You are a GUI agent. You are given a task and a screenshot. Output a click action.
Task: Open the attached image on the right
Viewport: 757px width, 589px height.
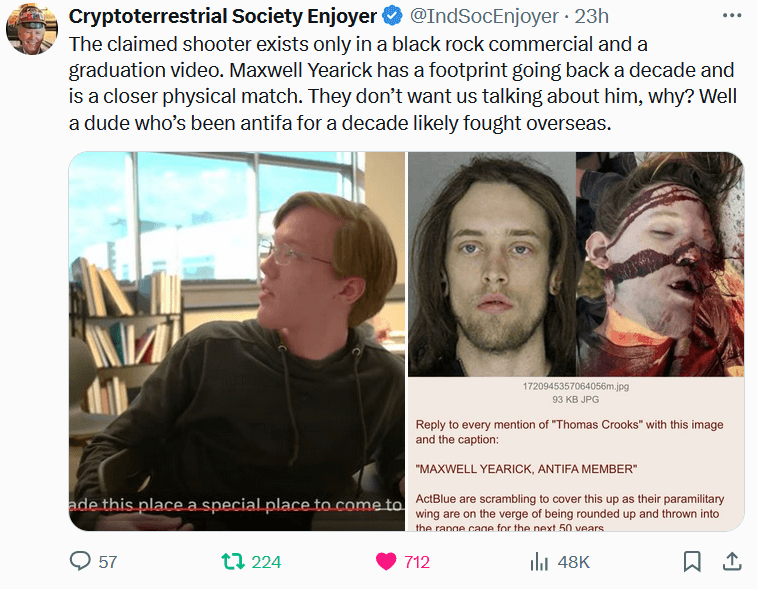[x=576, y=341]
